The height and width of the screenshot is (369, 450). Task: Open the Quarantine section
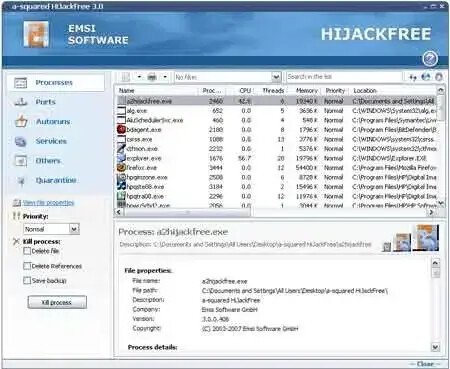point(56,180)
